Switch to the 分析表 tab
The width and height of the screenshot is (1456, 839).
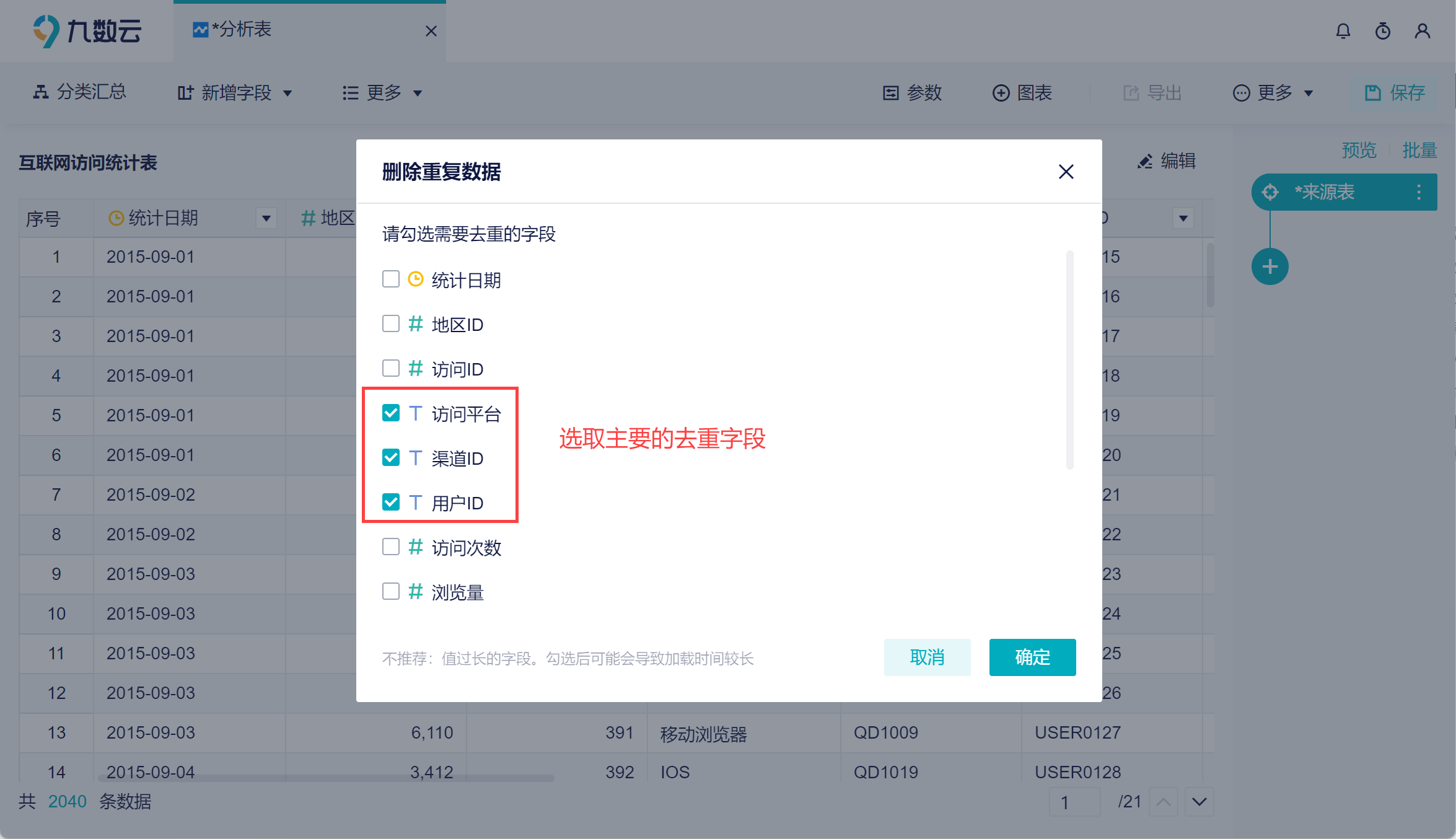tap(242, 30)
